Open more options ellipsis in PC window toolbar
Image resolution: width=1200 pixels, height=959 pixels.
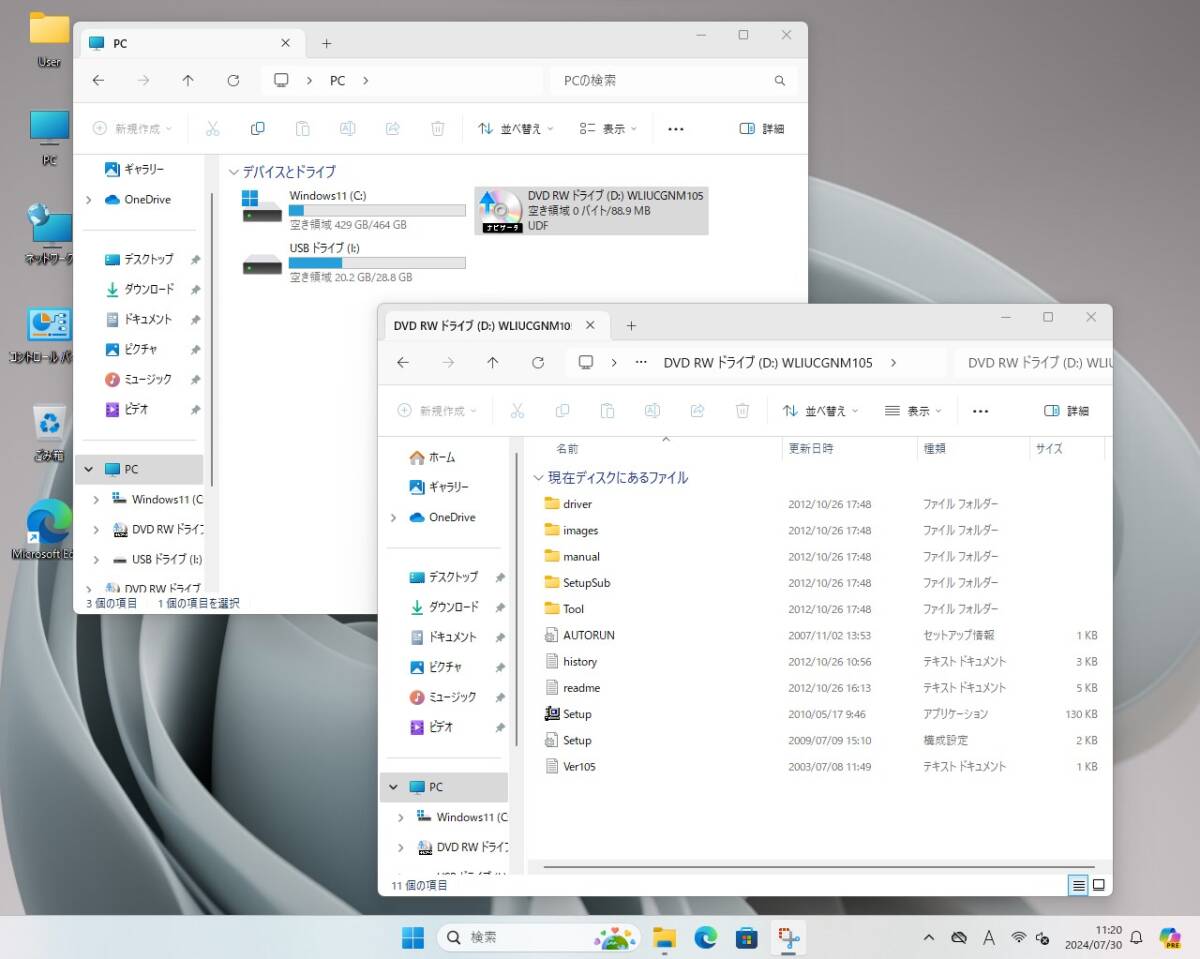(676, 129)
